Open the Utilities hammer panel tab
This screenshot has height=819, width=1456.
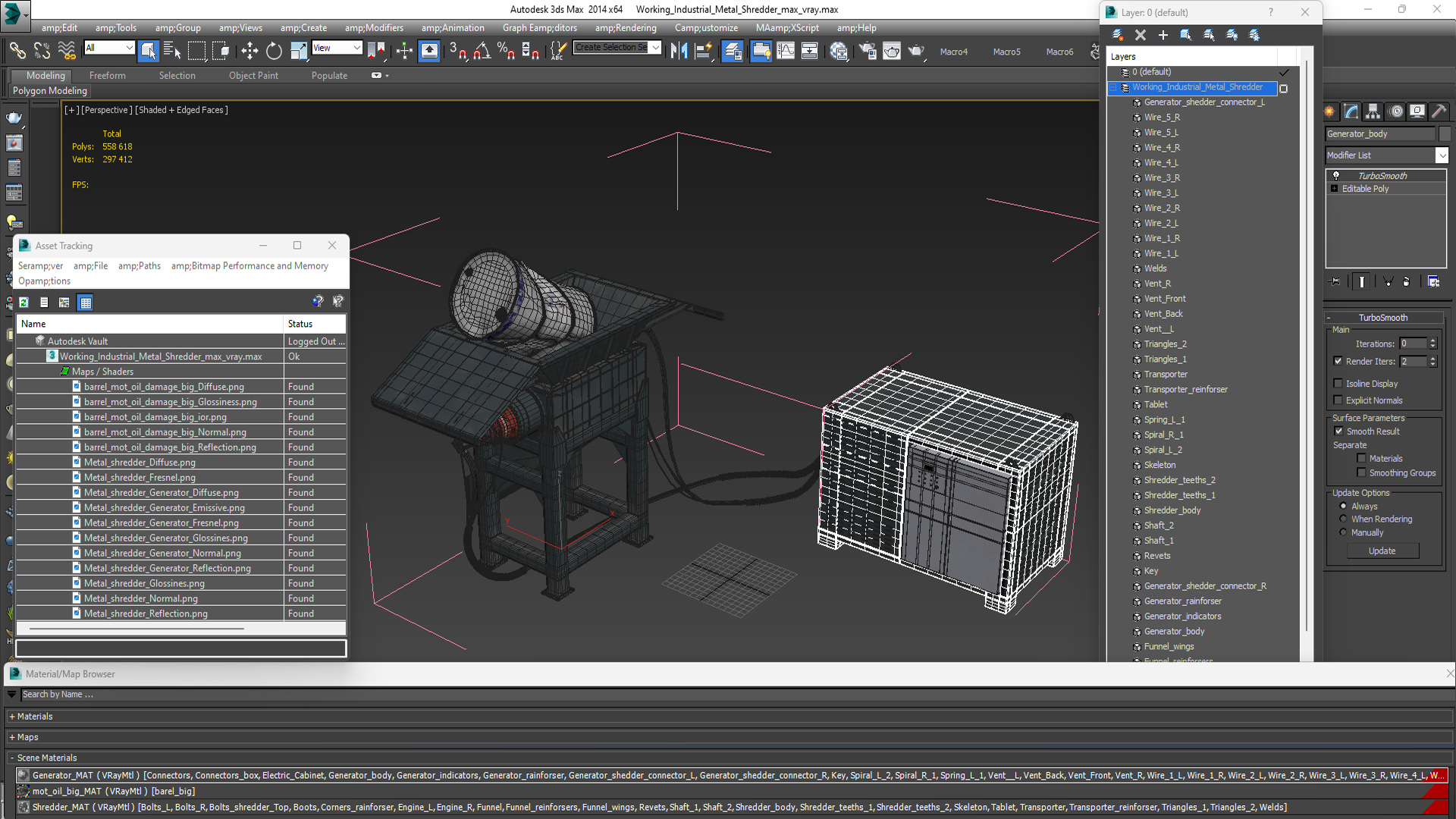pos(1439,111)
